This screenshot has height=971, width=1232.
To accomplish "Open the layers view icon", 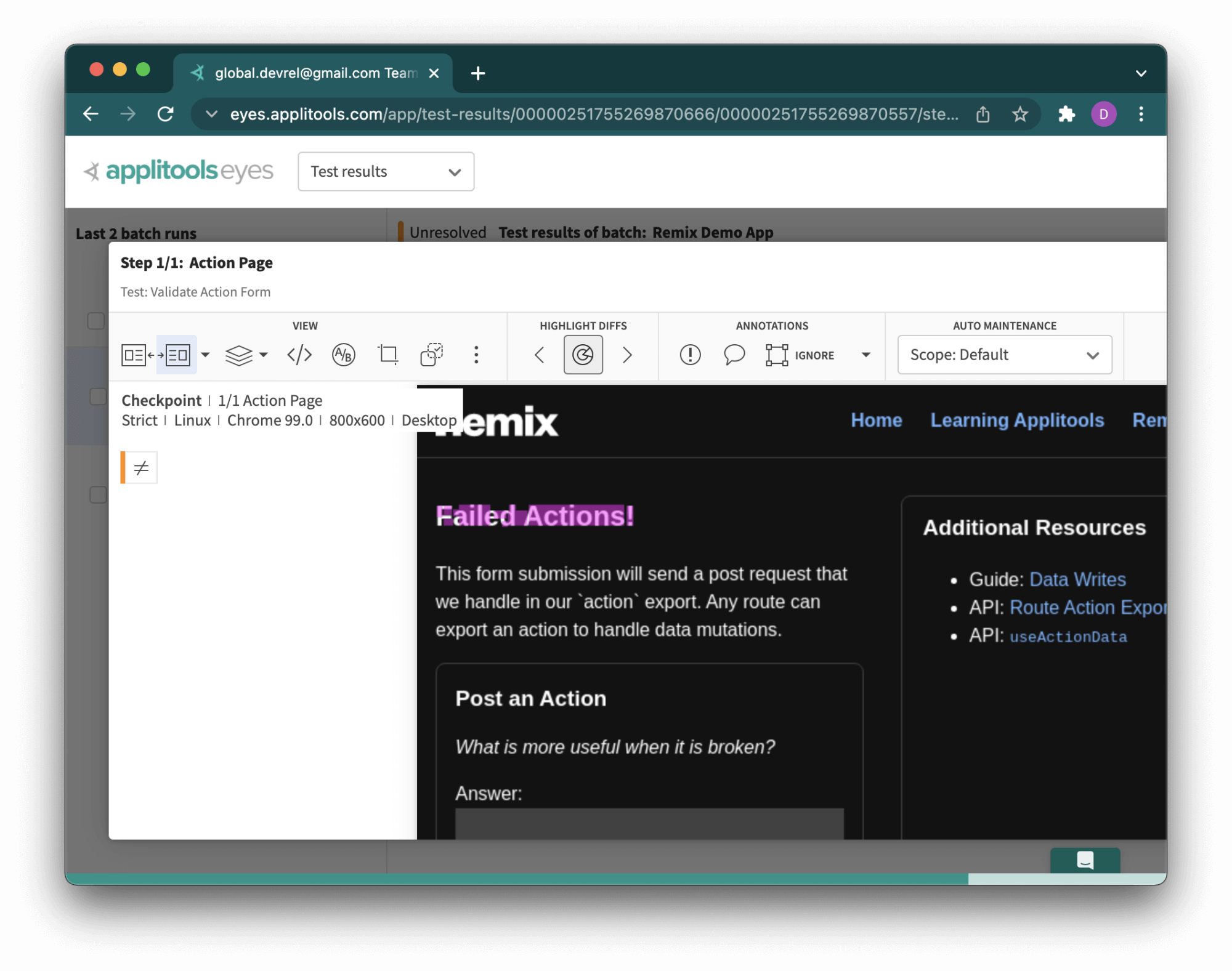I will [x=238, y=355].
